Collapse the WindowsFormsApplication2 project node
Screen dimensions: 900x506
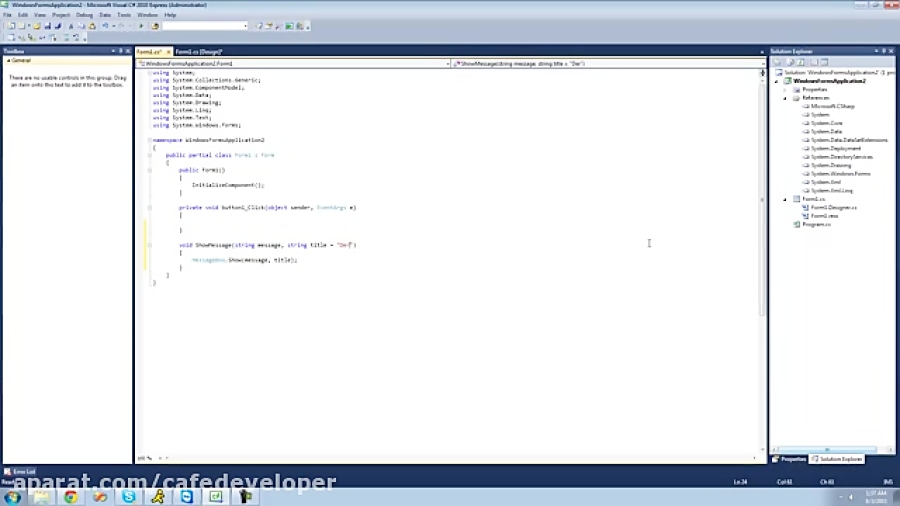coord(777,81)
